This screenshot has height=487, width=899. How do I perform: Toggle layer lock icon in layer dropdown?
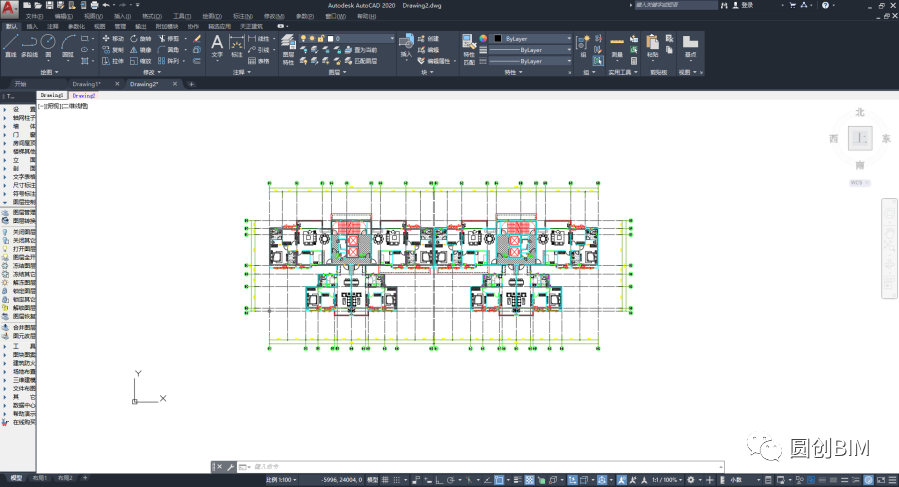[x=320, y=38]
